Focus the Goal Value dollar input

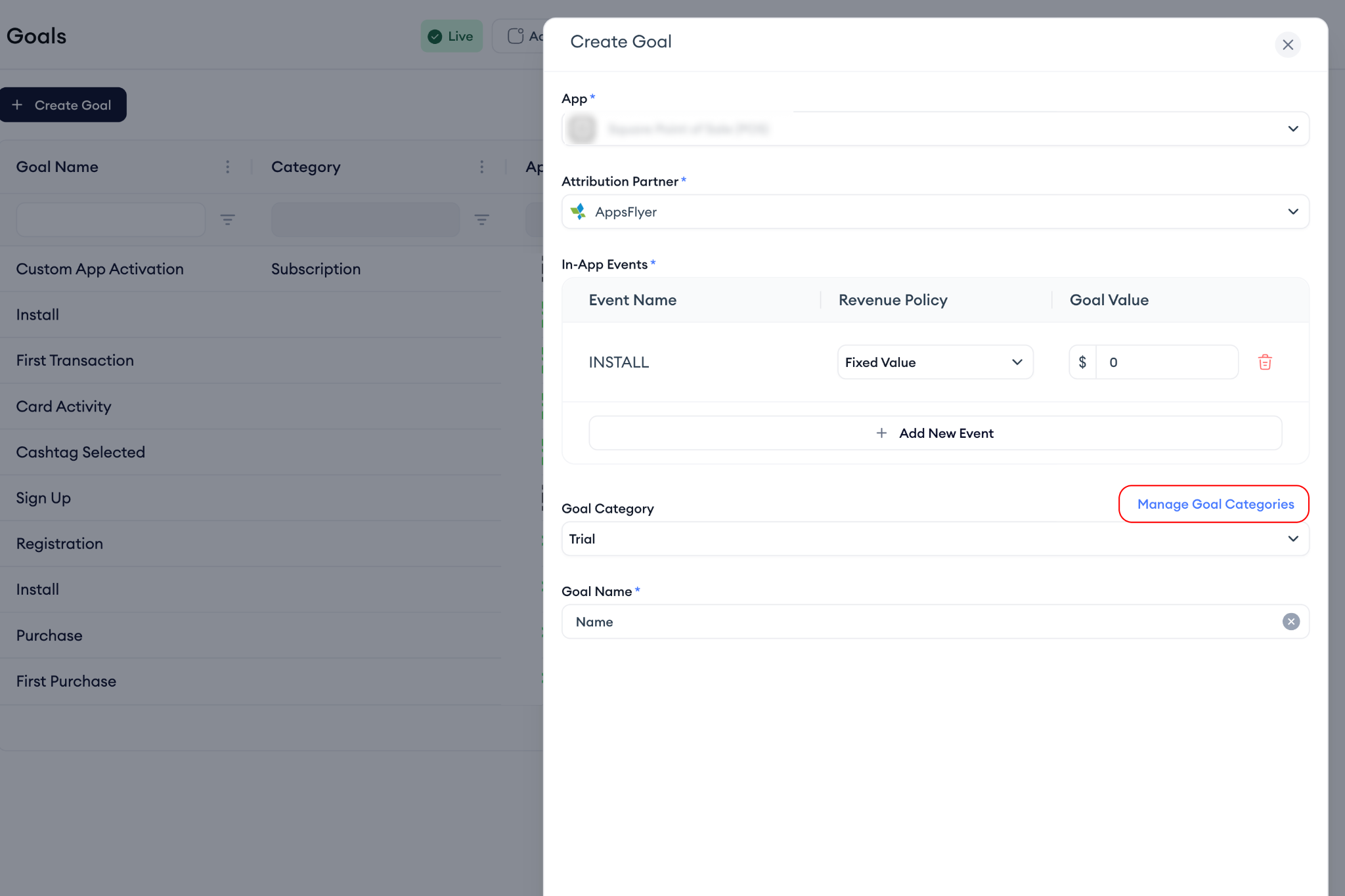coord(1166,362)
